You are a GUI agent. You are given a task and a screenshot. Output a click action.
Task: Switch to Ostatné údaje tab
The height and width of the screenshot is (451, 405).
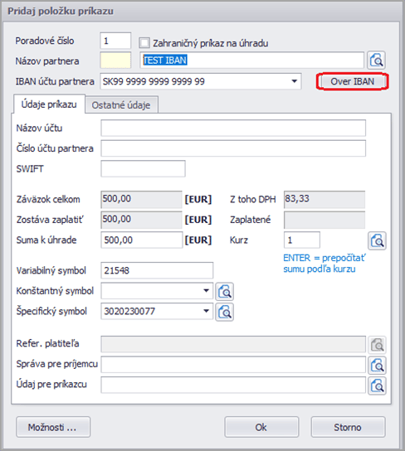pos(121,105)
